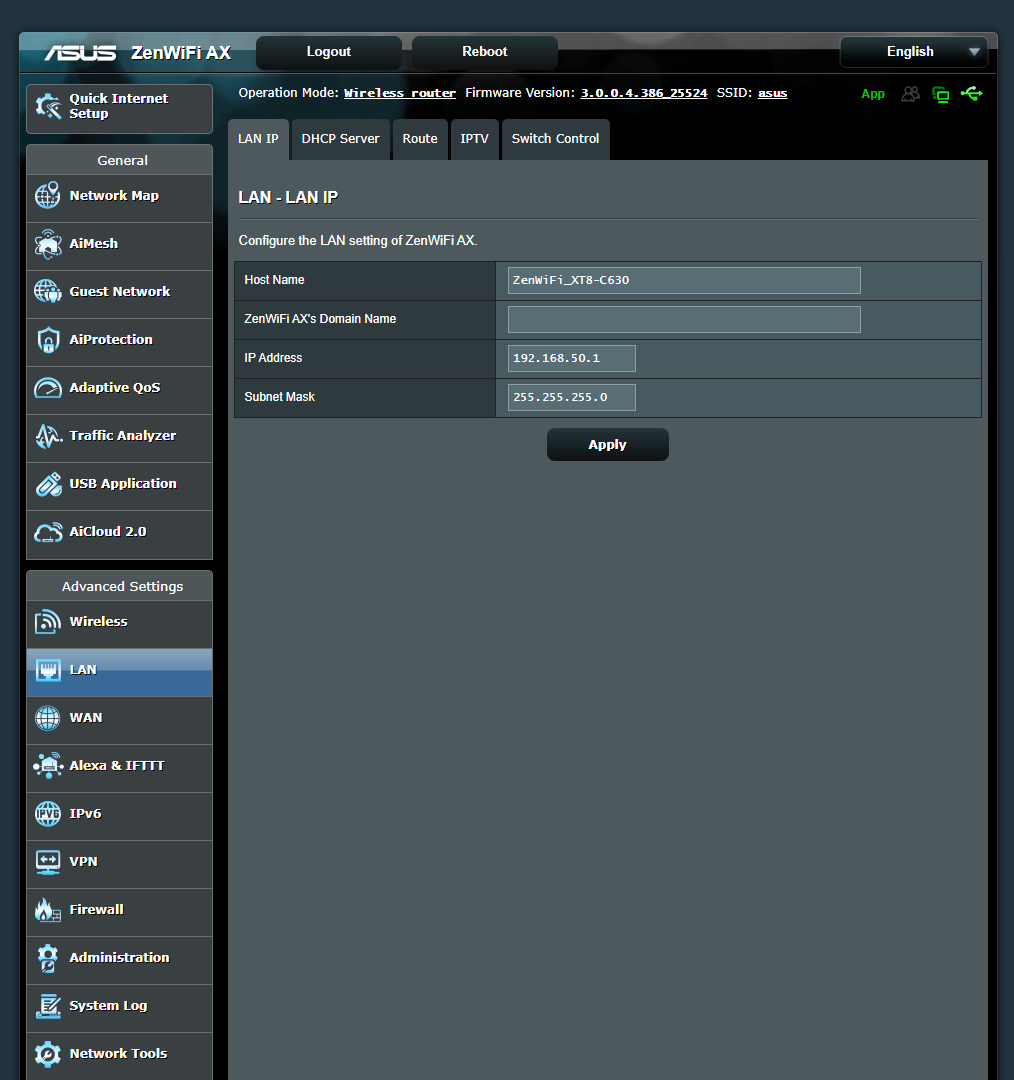This screenshot has height=1080, width=1014.
Task: Click the Logout button
Action: click(x=329, y=52)
